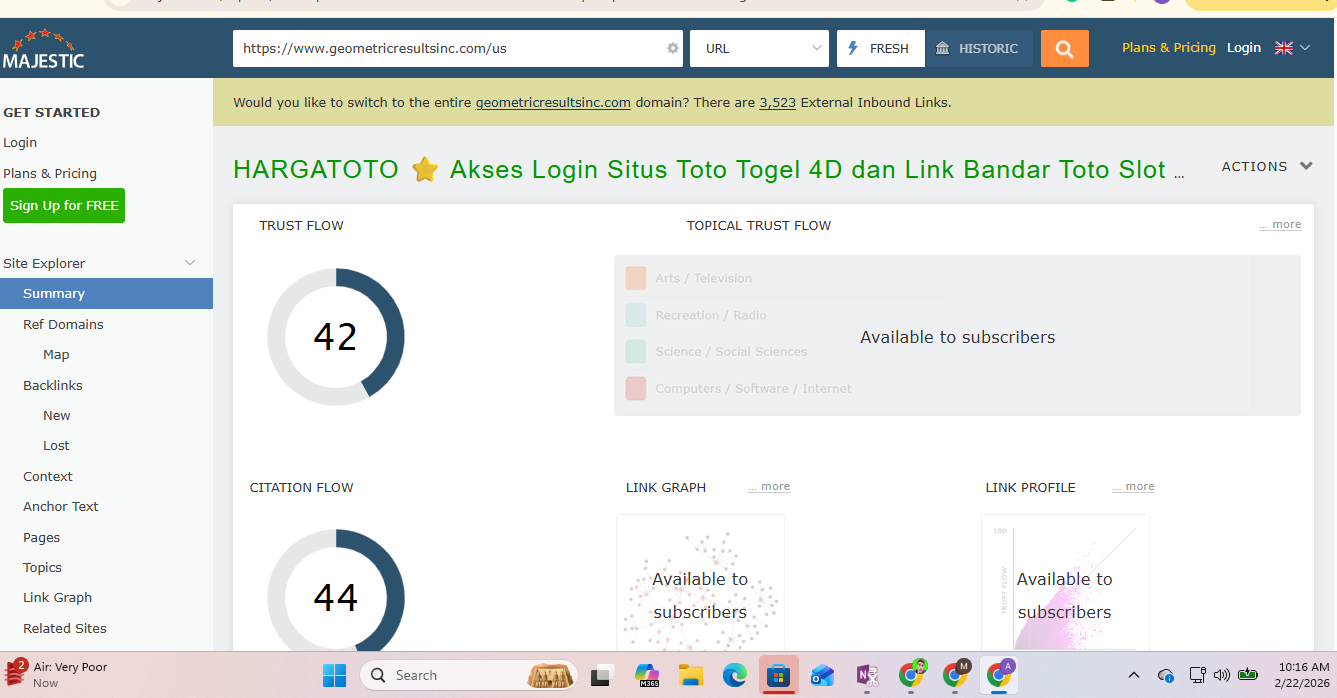Open Lost backlinks in the sidebar
The image size is (1337, 698).
[x=56, y=445]
